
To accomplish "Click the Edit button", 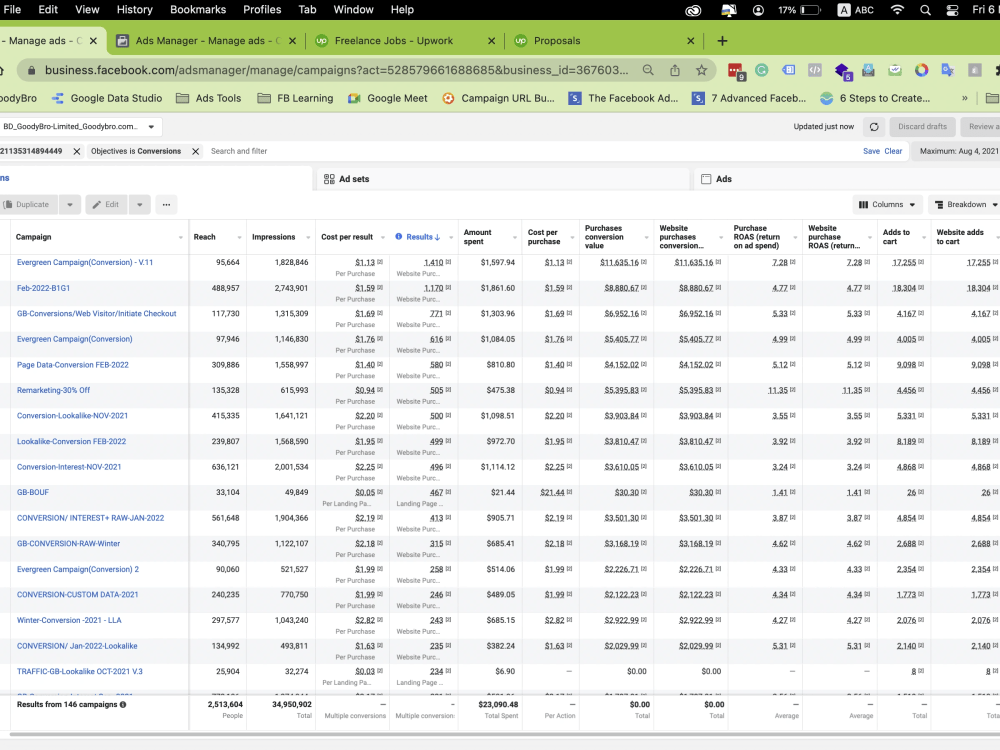I will pyautogui.click(x=106, y=205).
